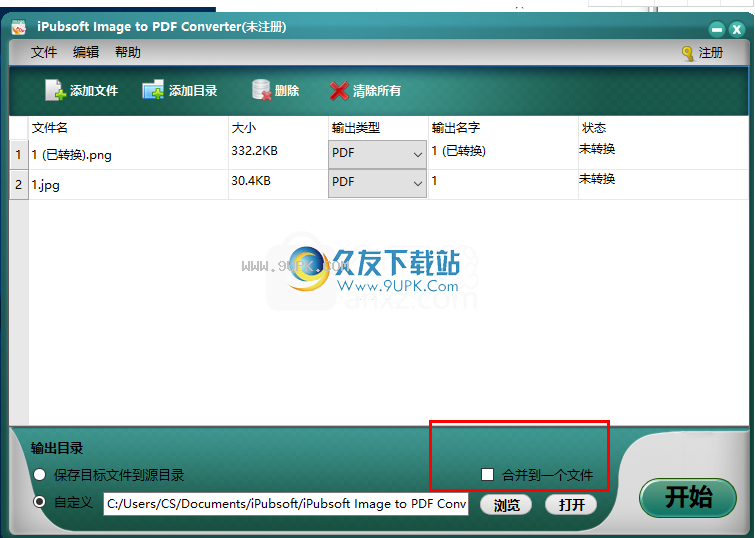Screen dimensions: 755x538
Task: Open the File (文件) menu
Action: pos(44,52)
